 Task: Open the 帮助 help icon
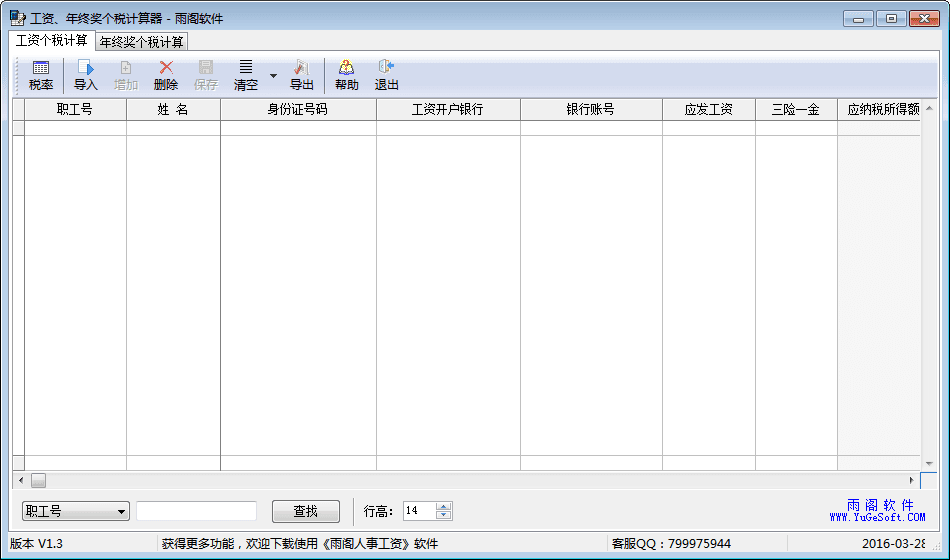pos(346,75)
